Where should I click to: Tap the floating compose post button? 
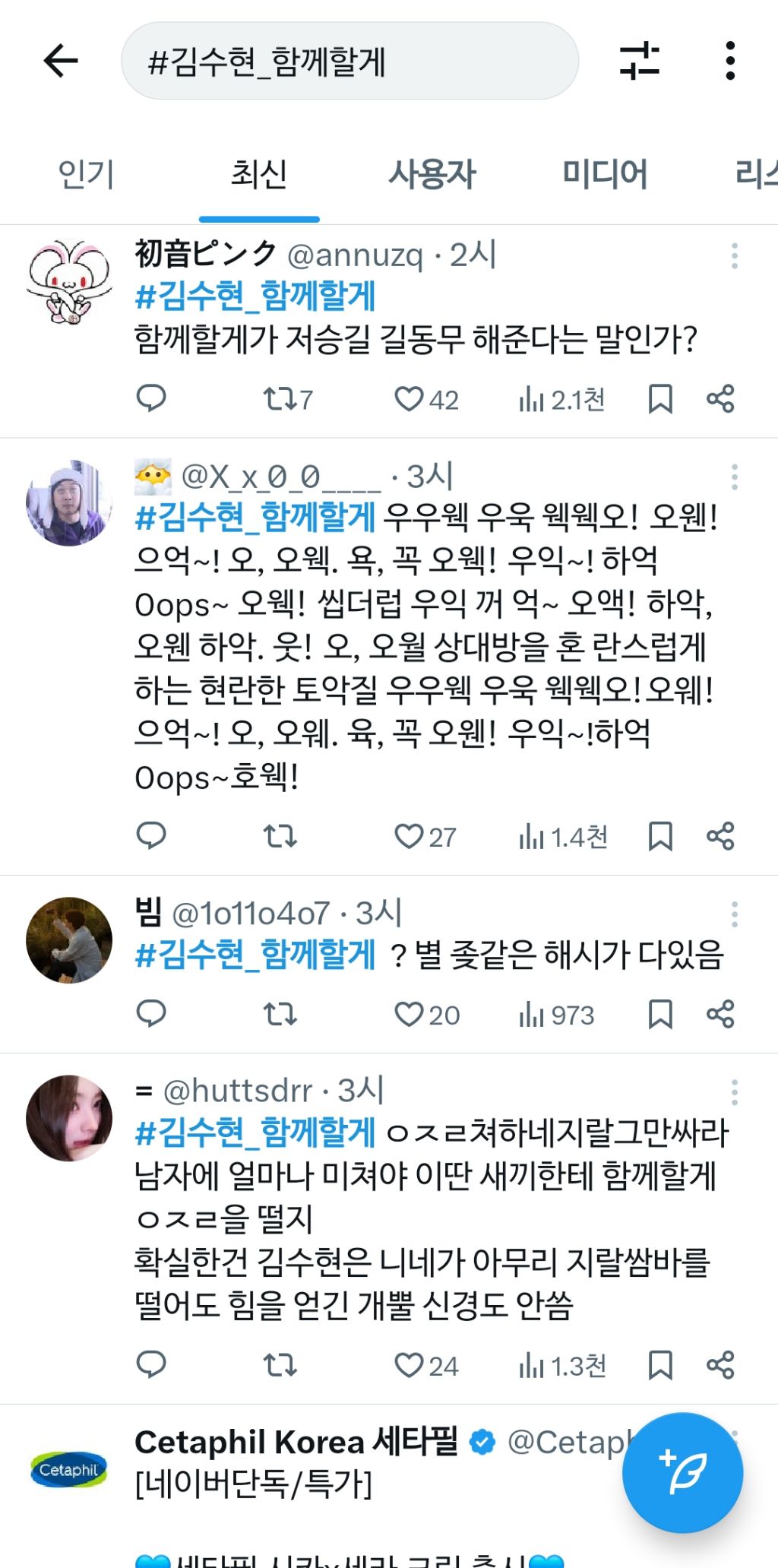point(682,1472)
